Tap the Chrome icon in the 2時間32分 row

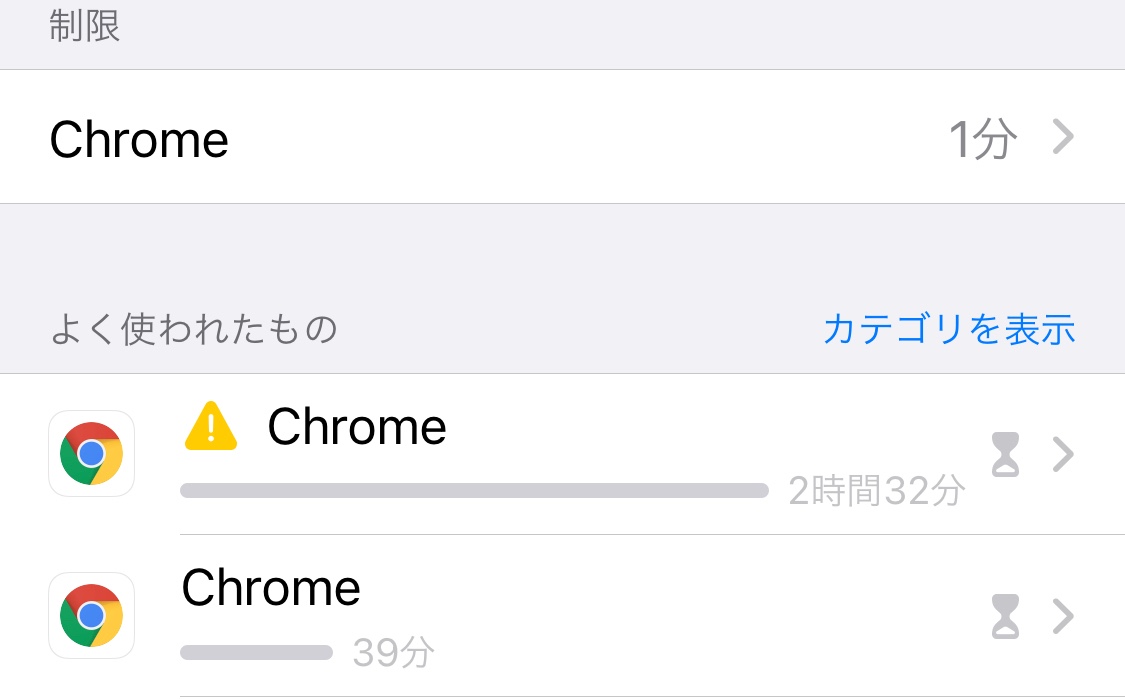coord(91,453)
